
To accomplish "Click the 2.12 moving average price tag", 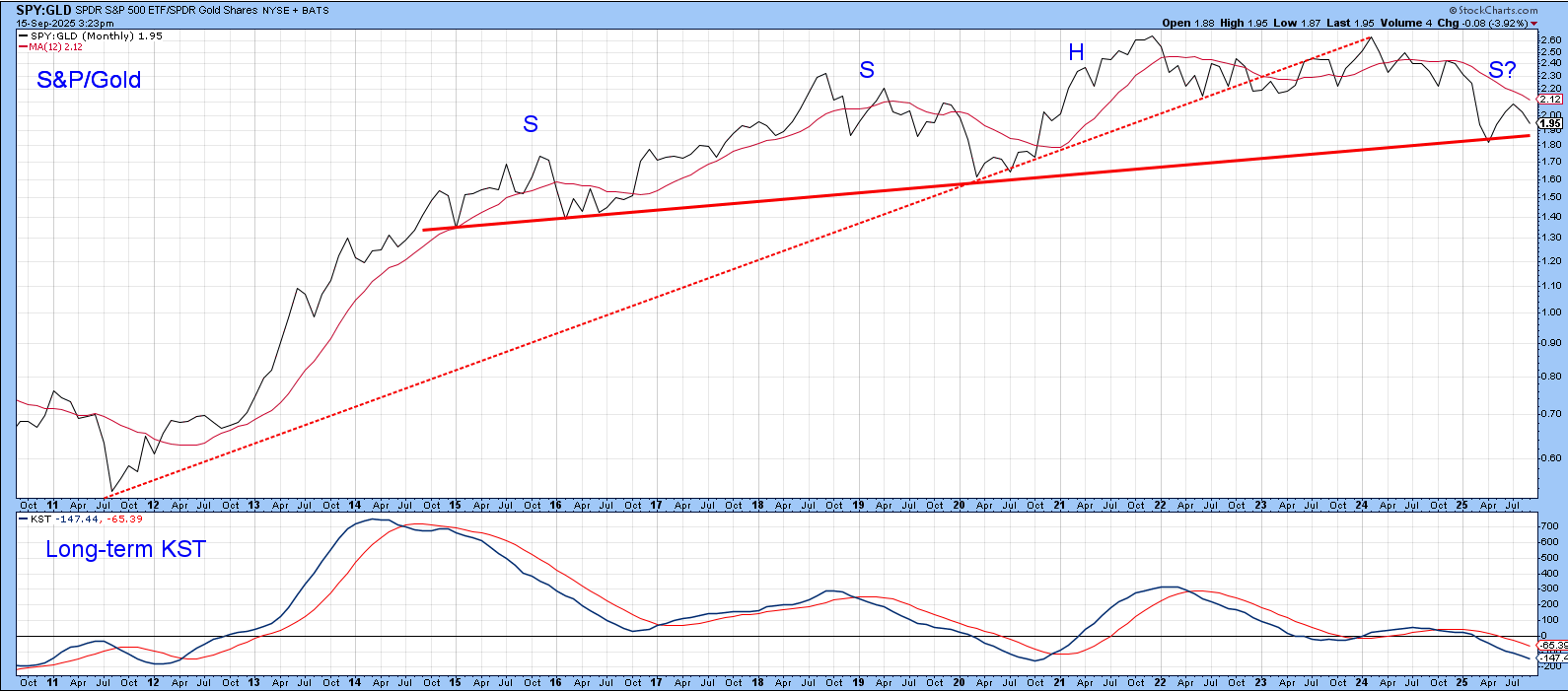I will point(1549,100).
